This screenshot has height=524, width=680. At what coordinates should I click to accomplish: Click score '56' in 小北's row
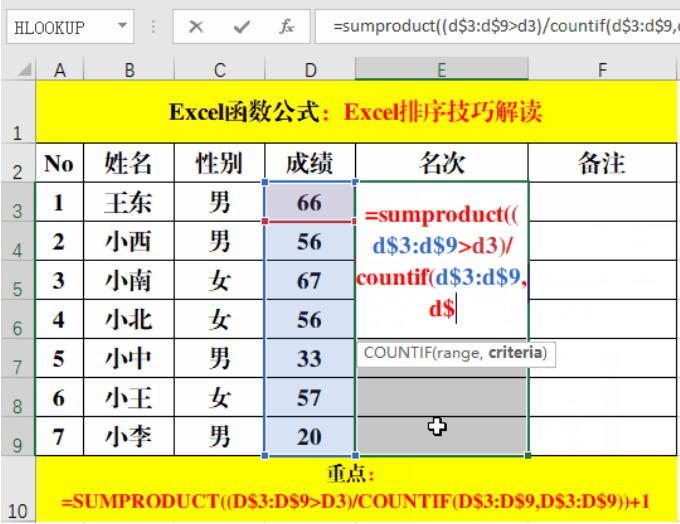310,319
